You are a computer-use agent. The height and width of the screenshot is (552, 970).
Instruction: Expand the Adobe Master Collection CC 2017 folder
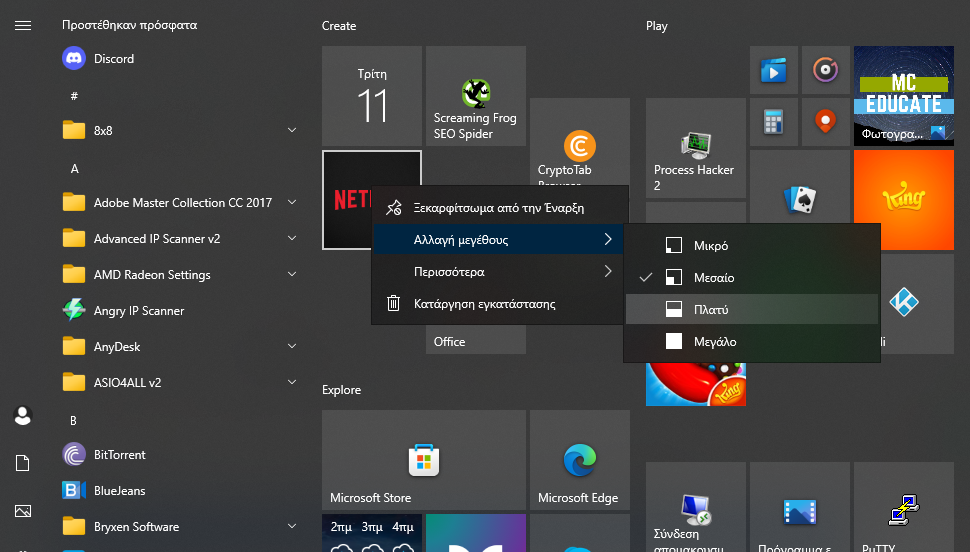click(x=291, y=203)
